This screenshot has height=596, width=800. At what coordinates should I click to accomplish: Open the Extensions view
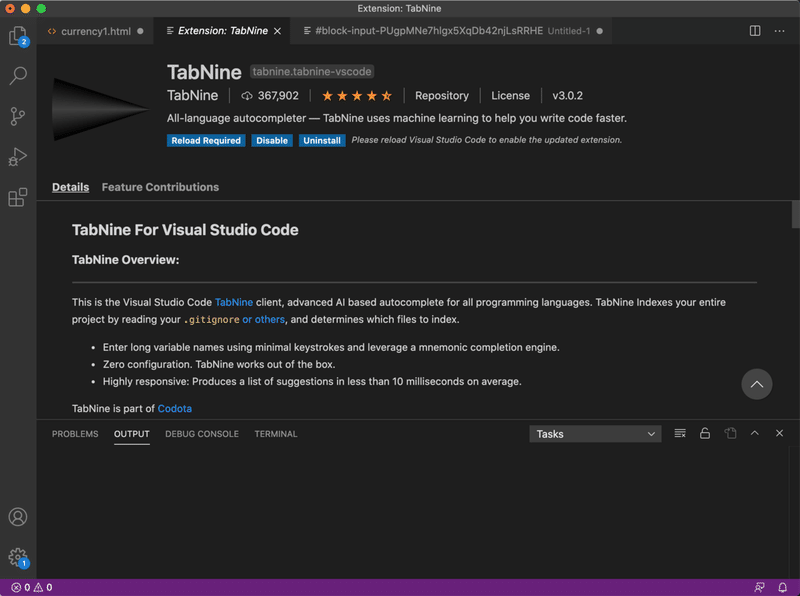(x=17, y=197)
